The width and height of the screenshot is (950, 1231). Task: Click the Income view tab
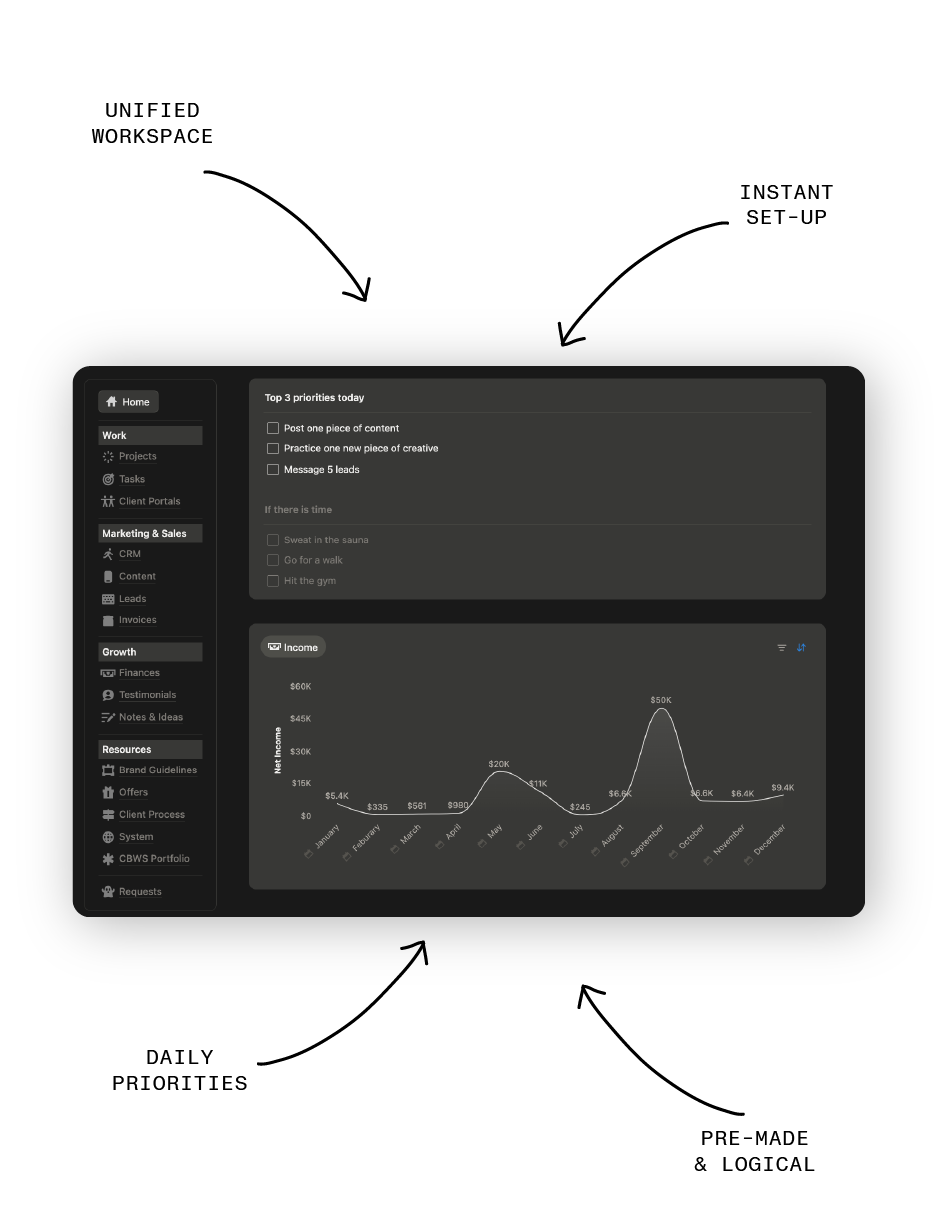click(x=293, y=647)
